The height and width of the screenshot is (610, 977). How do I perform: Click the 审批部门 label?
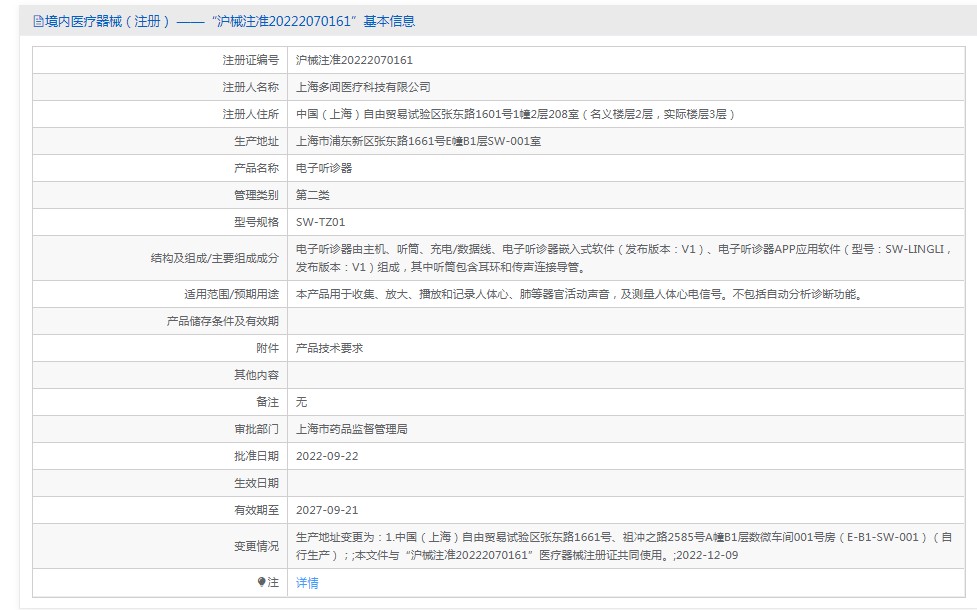click(x=256, y=429)
